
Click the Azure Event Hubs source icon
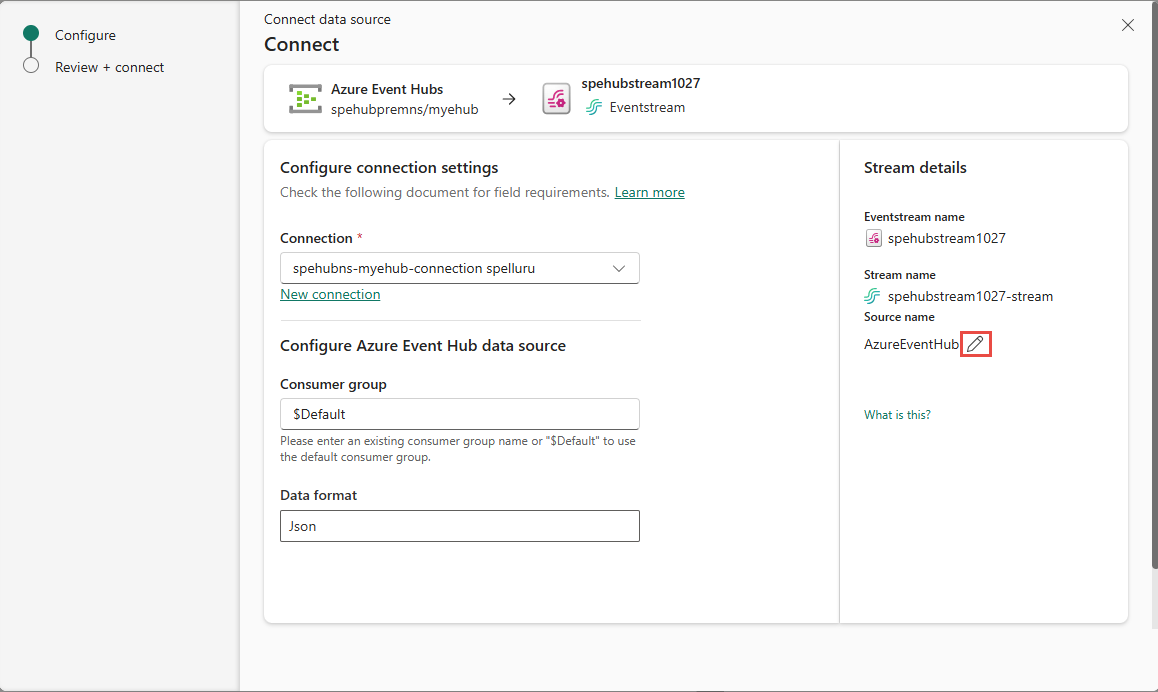tap(305, 99)
